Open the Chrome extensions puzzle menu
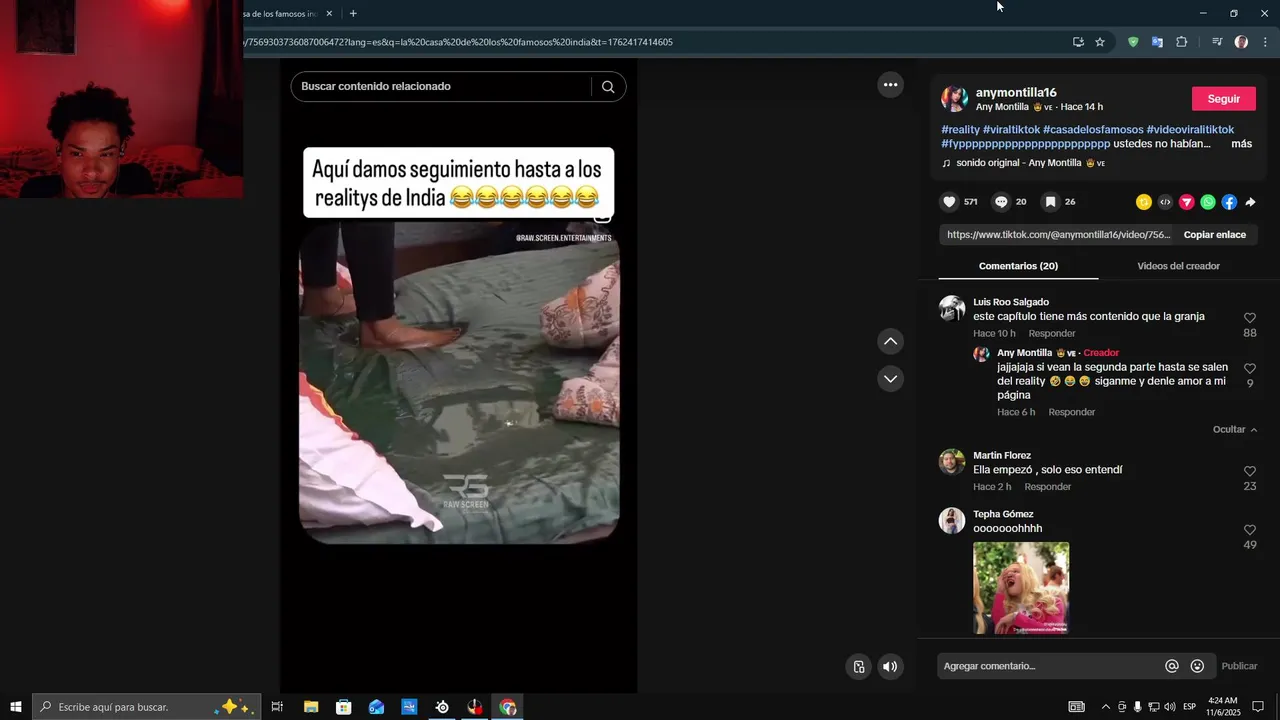1280x720 pixels. [1182, 42]
